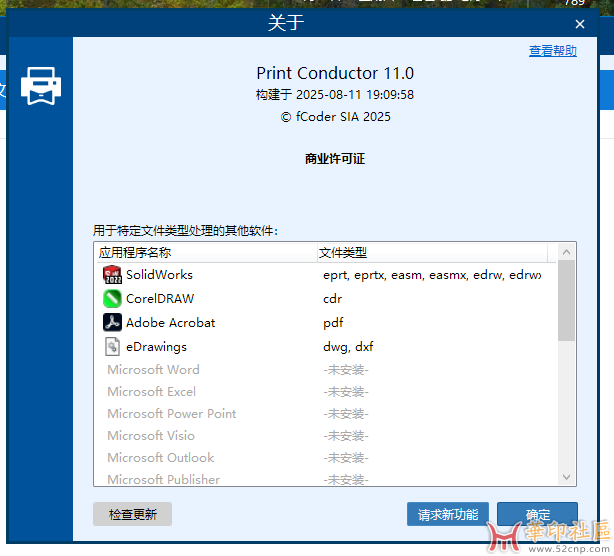The width and height of the screenshot is (614, 556).
Task: Click -未安装- next to Microsoft Word
Action: click(x=346, y=370)
